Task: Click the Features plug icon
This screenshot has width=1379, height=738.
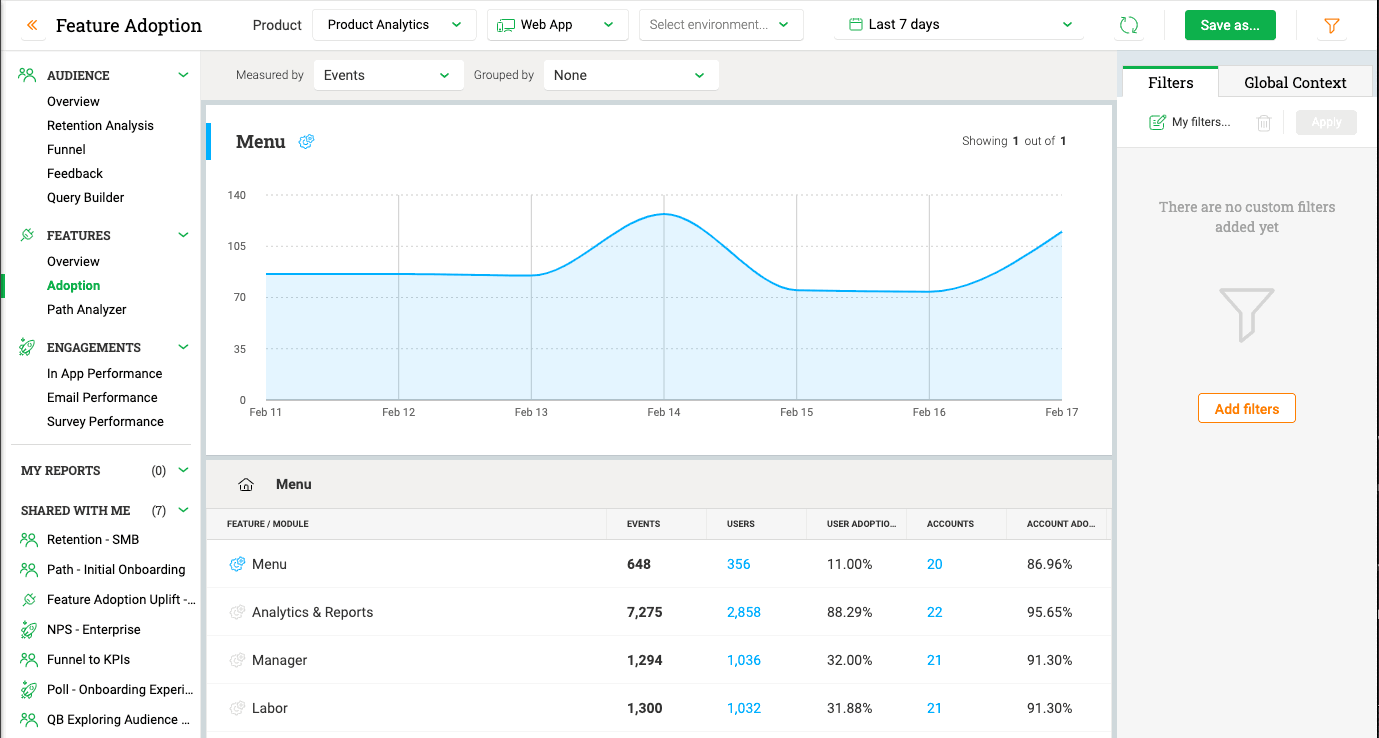Action: tap(27, 235)
